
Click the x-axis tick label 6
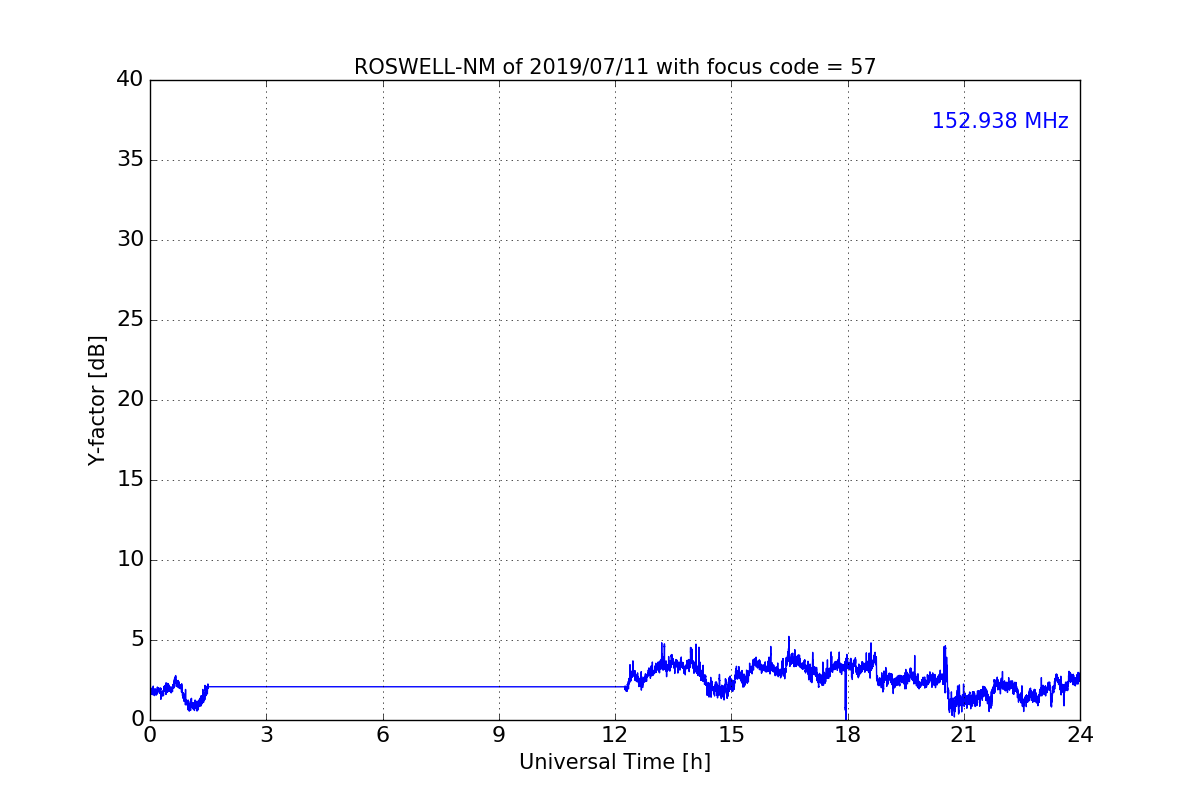(x=383, y=735)
